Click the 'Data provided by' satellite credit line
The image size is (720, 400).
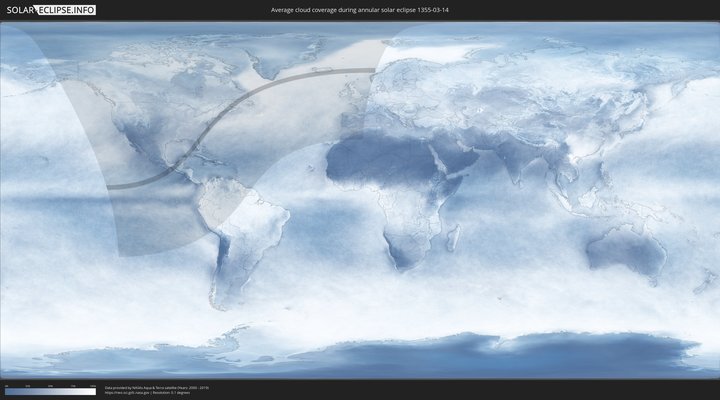[157, 388]
